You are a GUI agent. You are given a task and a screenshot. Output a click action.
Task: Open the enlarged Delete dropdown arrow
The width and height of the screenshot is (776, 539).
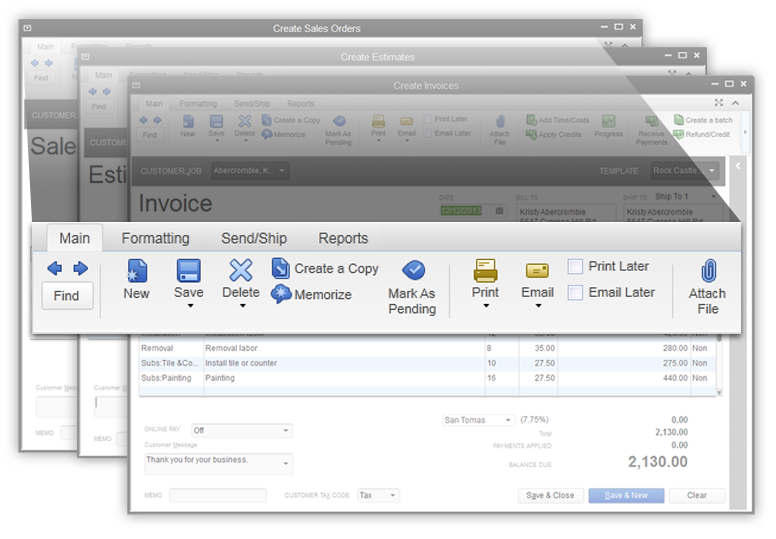click(x=242, y=306)
